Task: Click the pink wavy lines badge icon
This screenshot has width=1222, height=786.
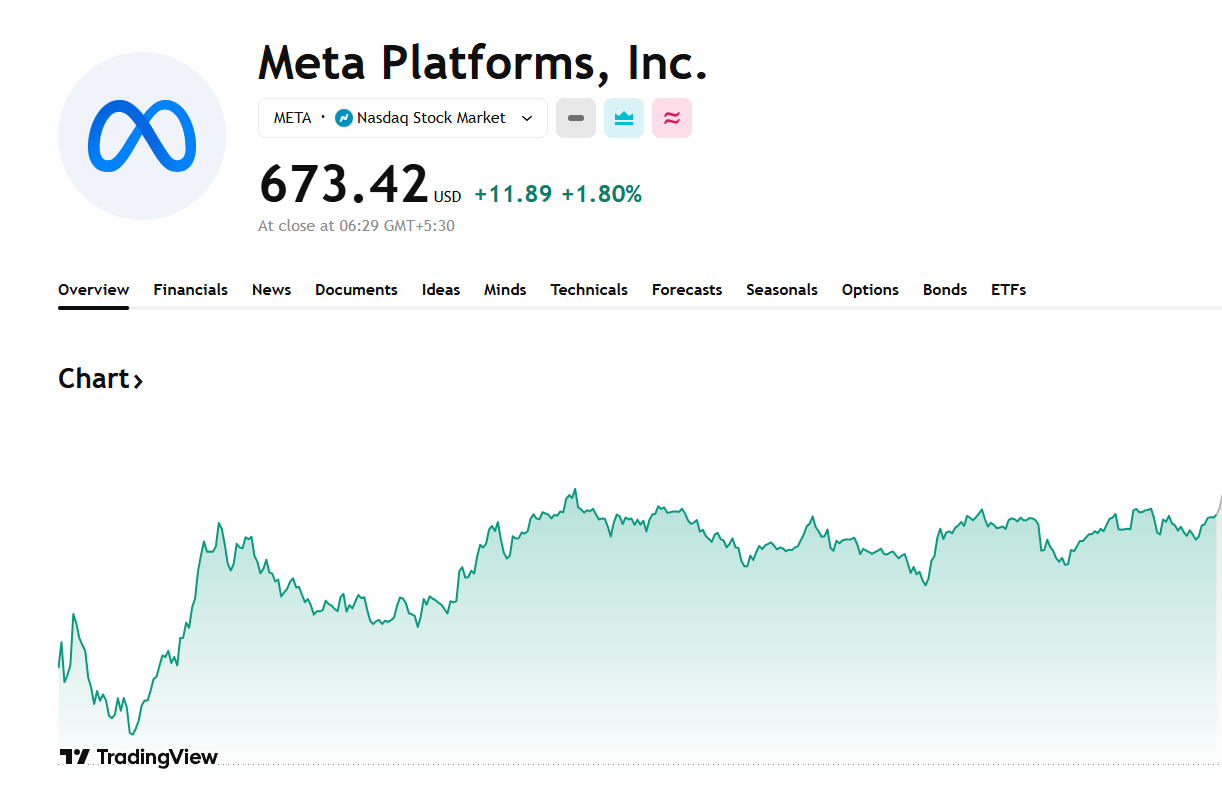Action: [x=672, y=118]
